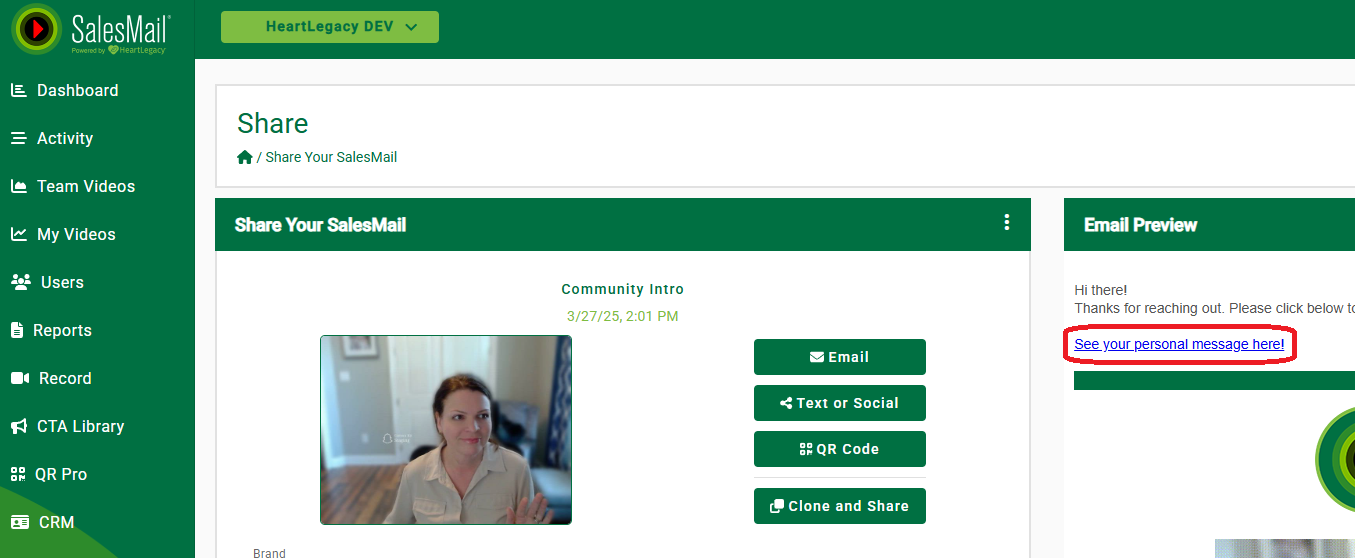Open the Community Intro video thumbnail
Screen dimensions: 1355x558
tap(446, 430)
